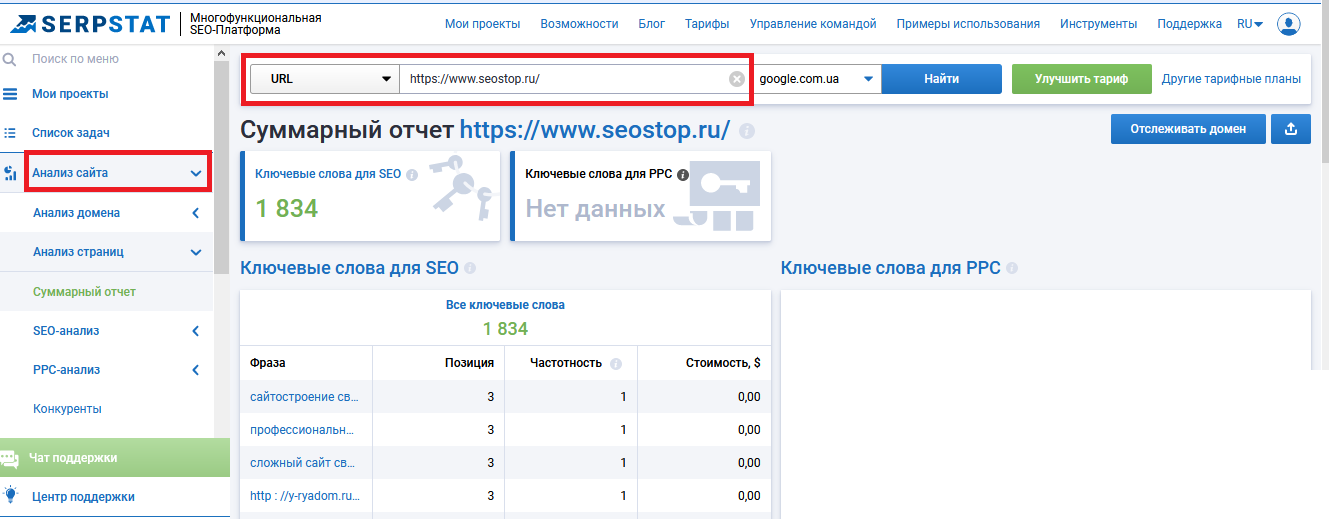Open the Другие тарифные планы link
The image size is (1329, 519).
pos(1231,79)
